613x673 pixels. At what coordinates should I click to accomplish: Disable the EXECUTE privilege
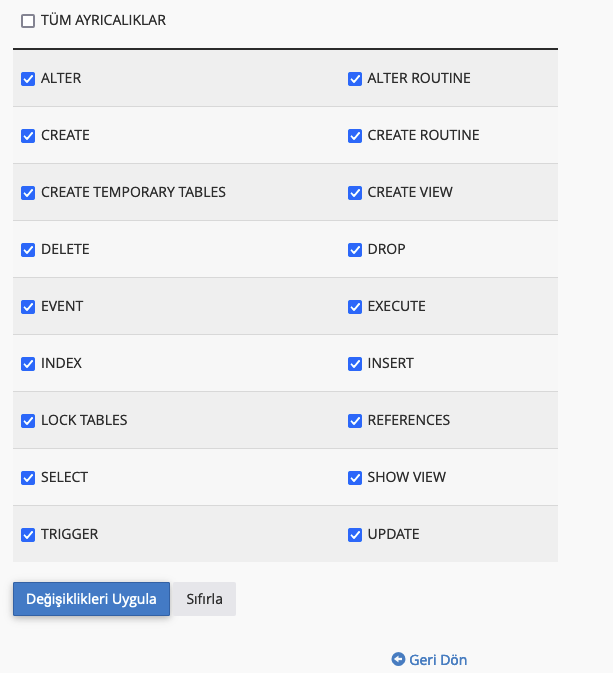[355, 307]
